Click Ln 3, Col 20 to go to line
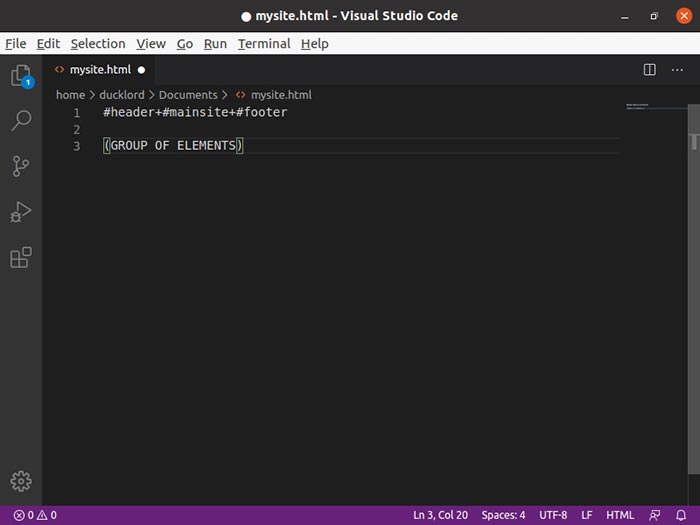 tap(441, 515)
